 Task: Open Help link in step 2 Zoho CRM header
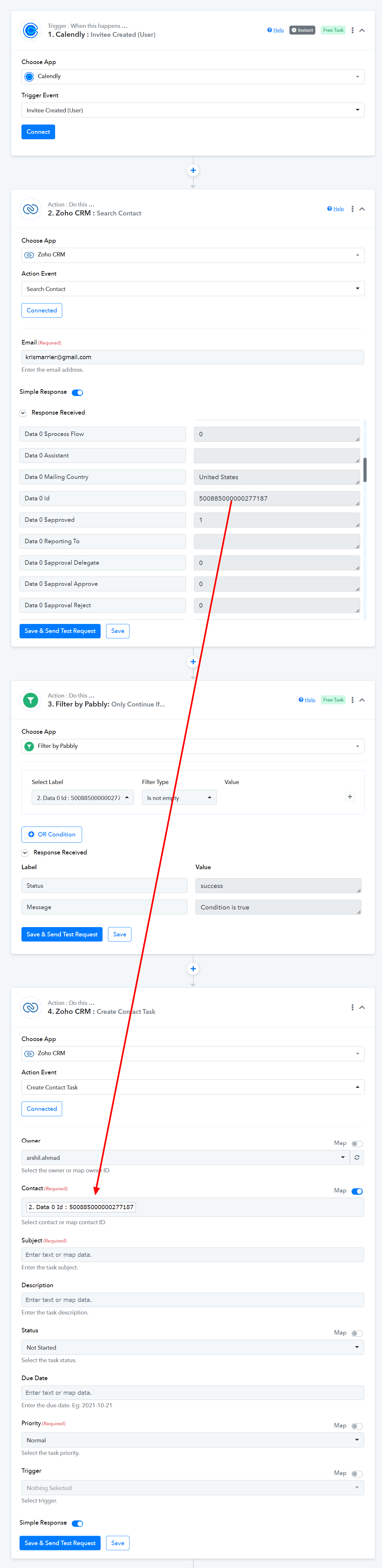336,209
